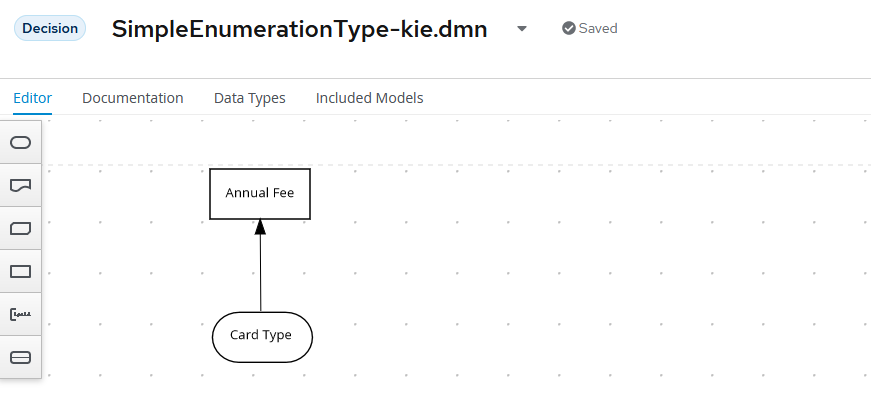This screenshot has width=871, height=407.
Task: Select the Card Type input node
Action: [x=262, y=336]
